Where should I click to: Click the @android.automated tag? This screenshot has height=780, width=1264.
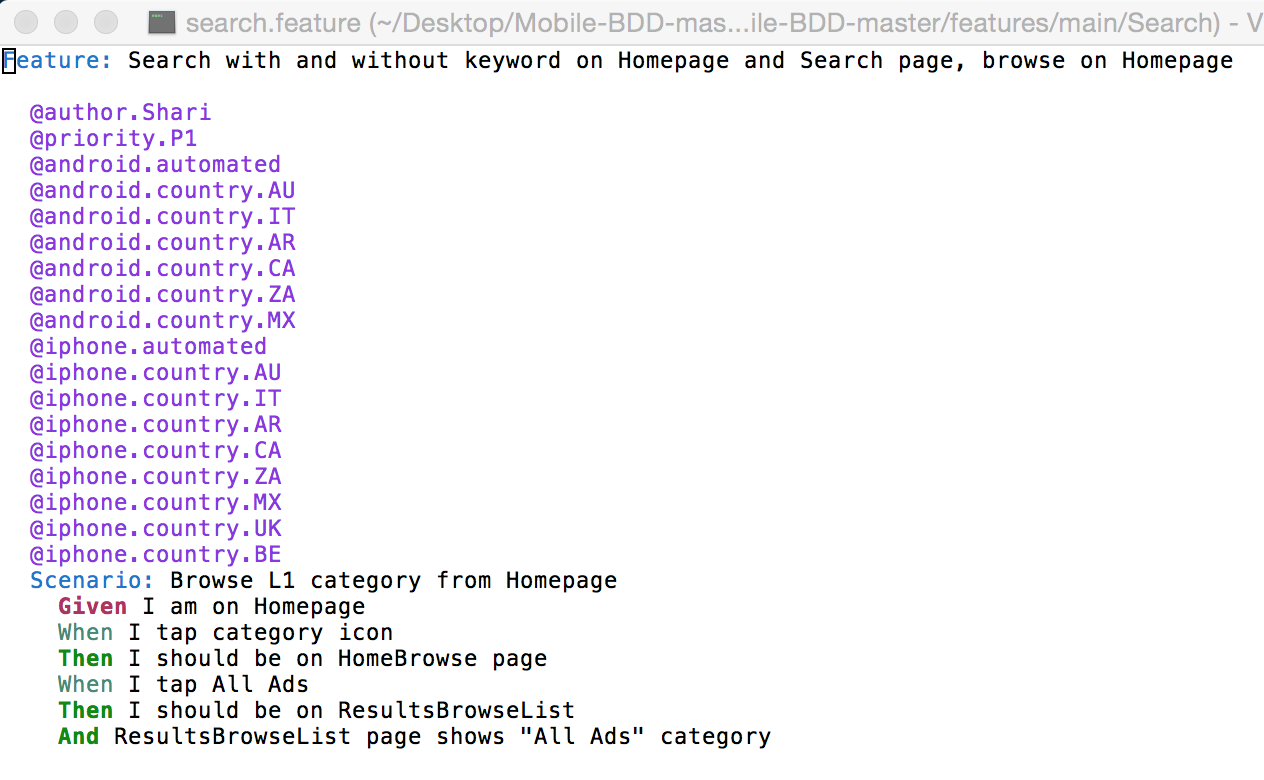pyautogui.click(x=155, y=164)
